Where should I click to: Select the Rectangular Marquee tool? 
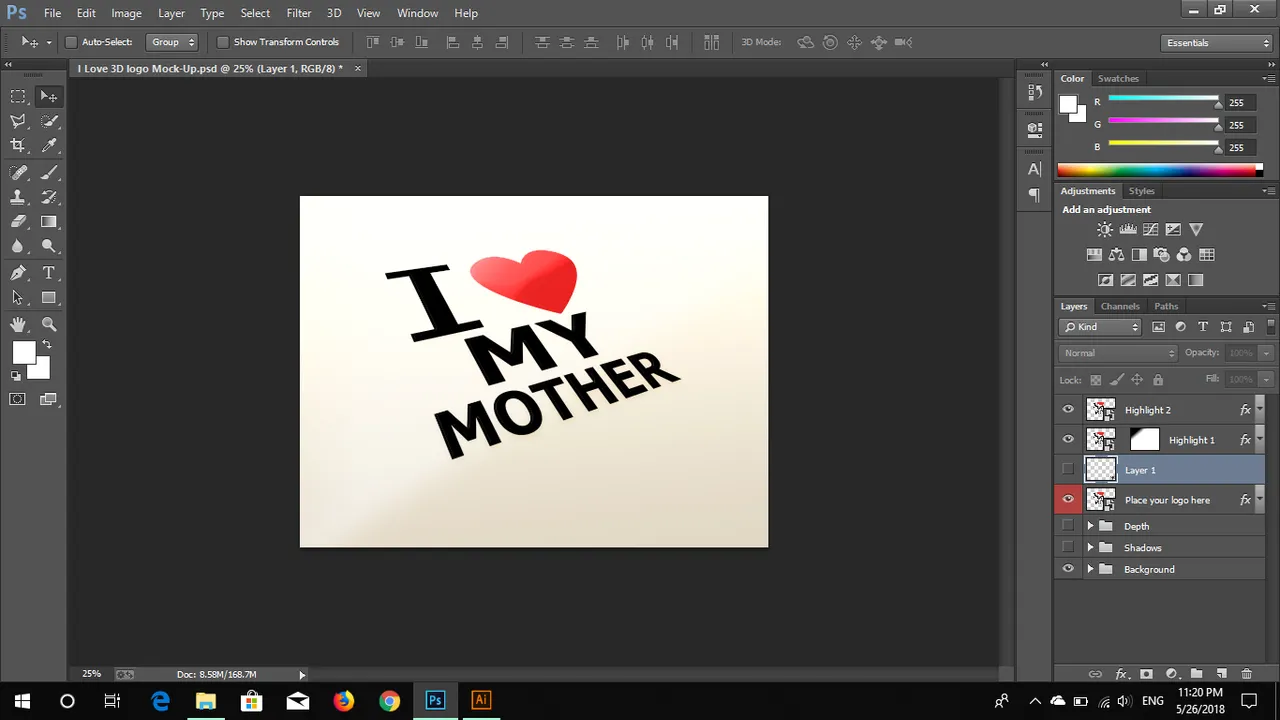[18, 96]
